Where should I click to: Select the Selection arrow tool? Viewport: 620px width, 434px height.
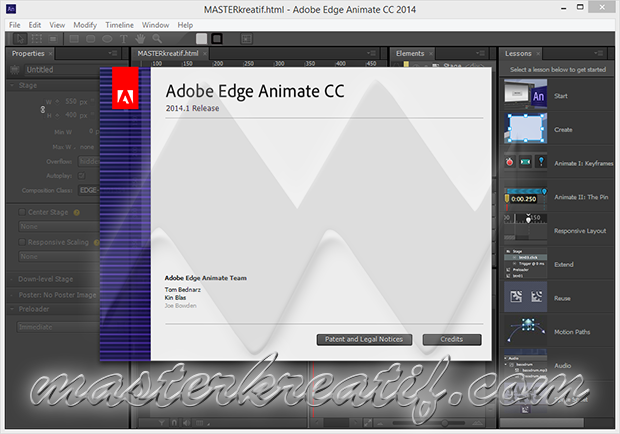click(x=20, y=39)
